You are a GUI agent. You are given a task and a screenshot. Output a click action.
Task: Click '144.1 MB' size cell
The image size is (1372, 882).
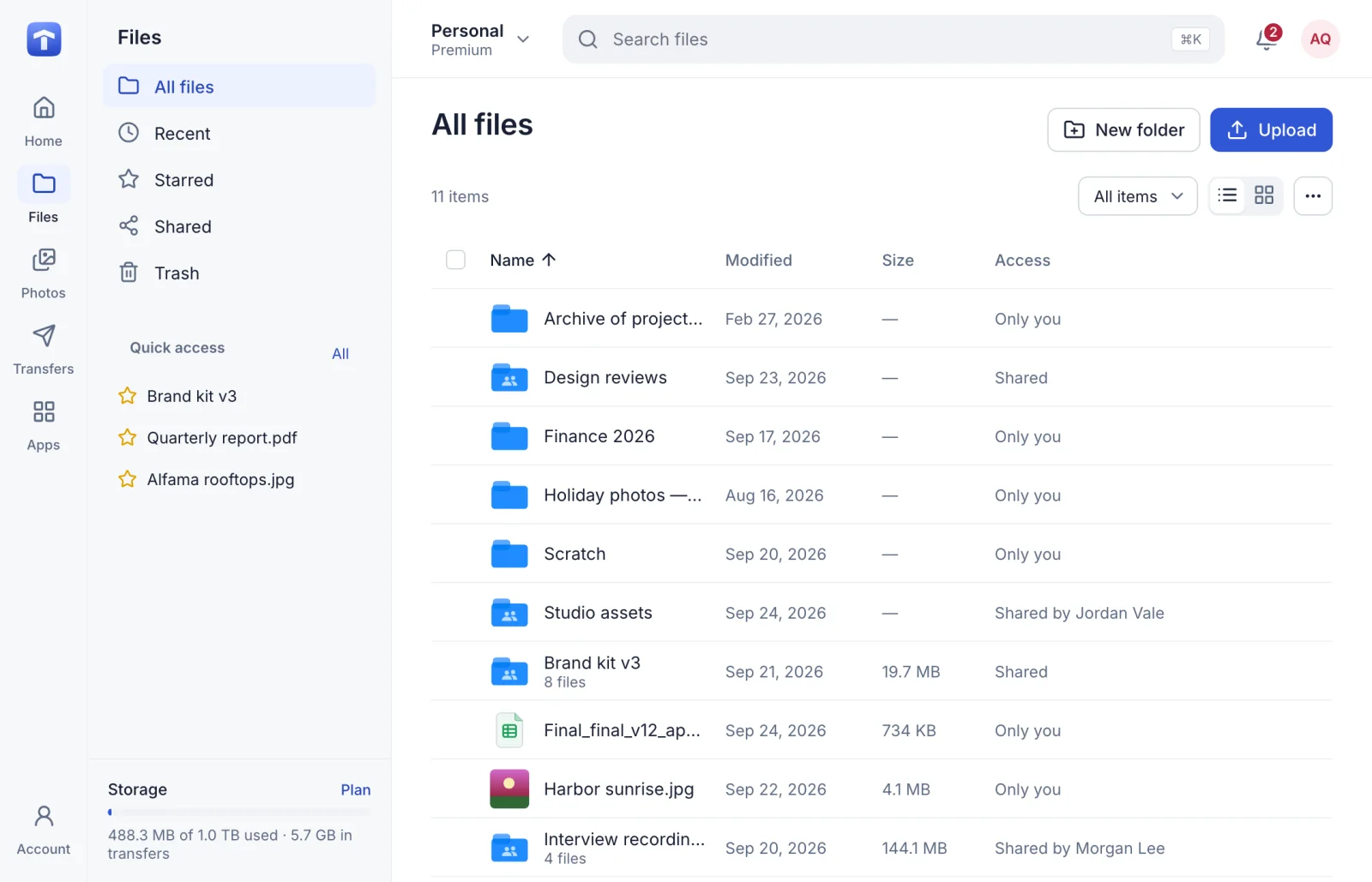coord(914,849)
